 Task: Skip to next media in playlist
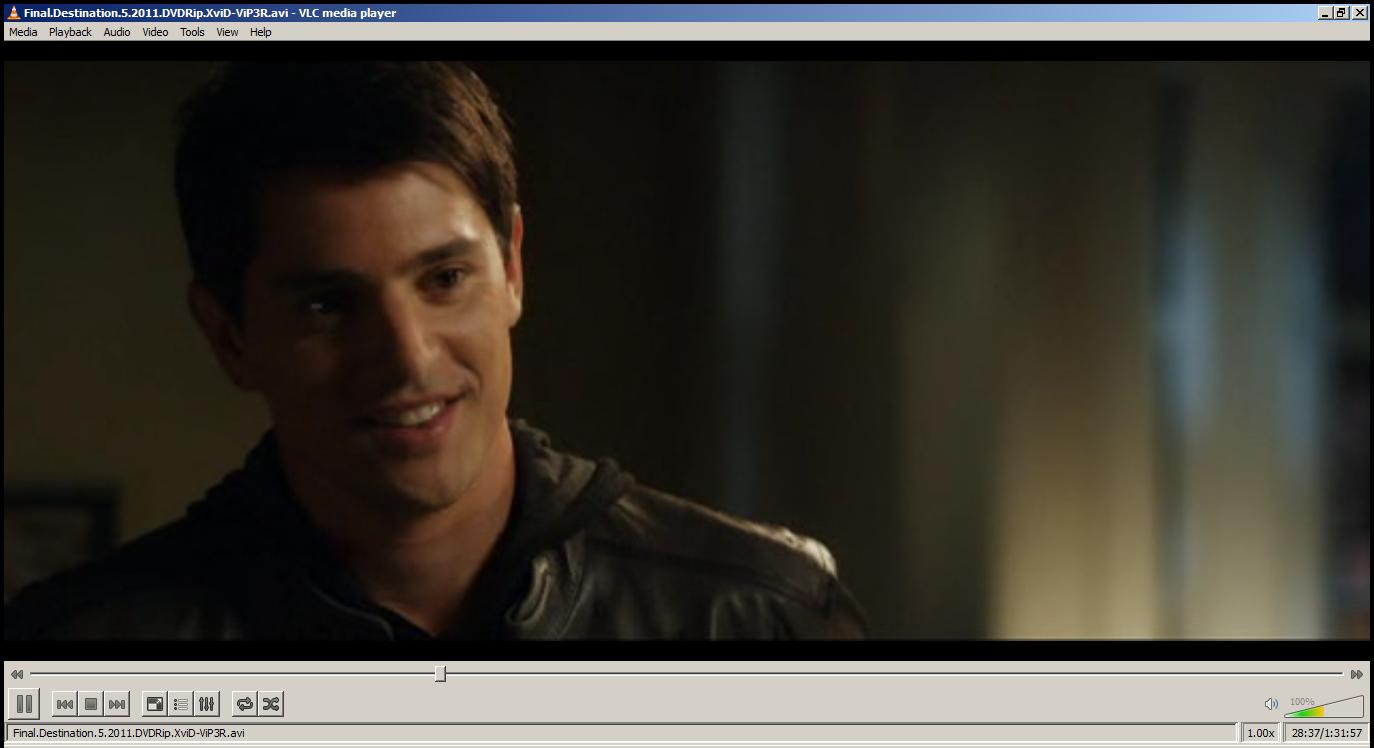pos(117,704)
